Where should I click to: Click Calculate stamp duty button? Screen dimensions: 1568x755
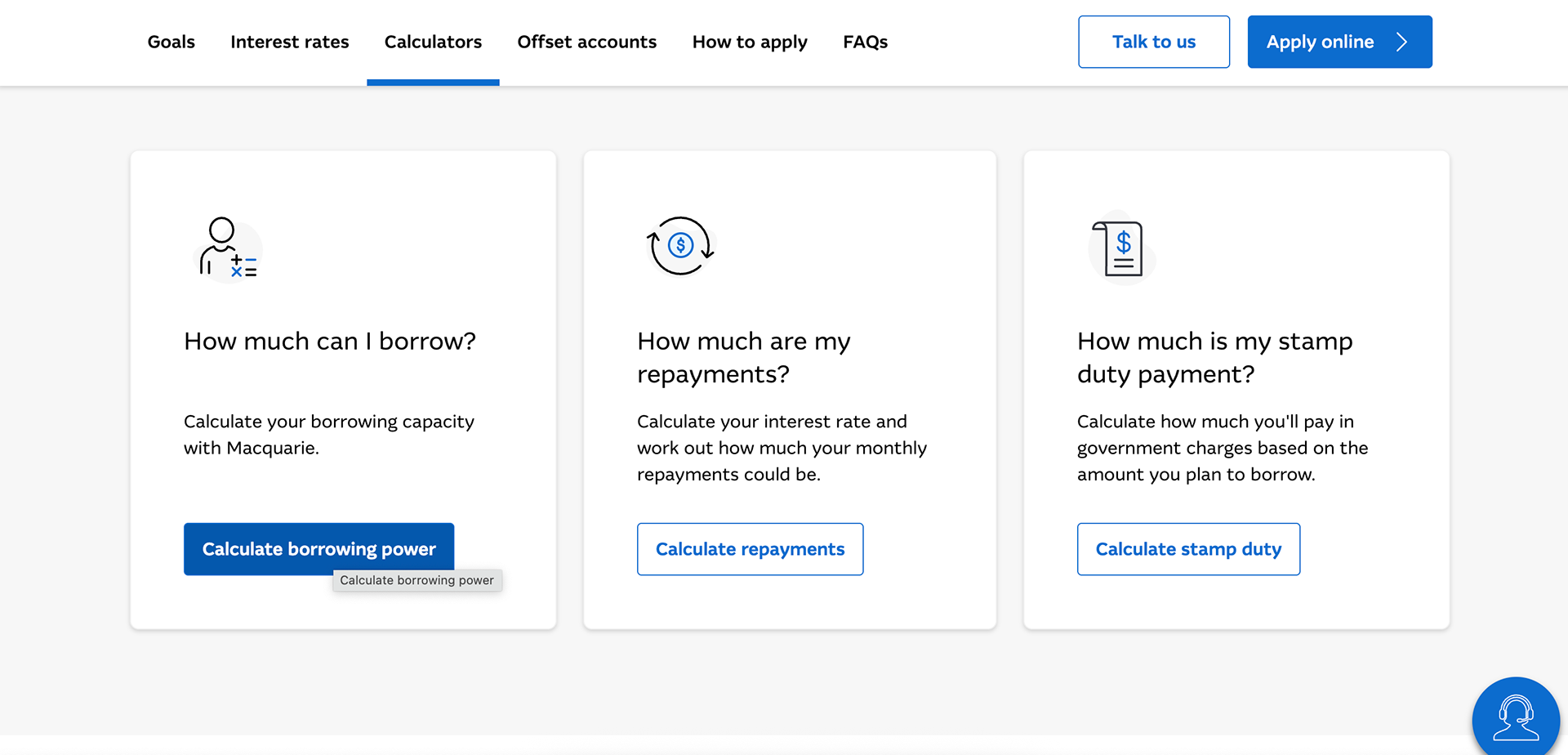pos(1188,549)
